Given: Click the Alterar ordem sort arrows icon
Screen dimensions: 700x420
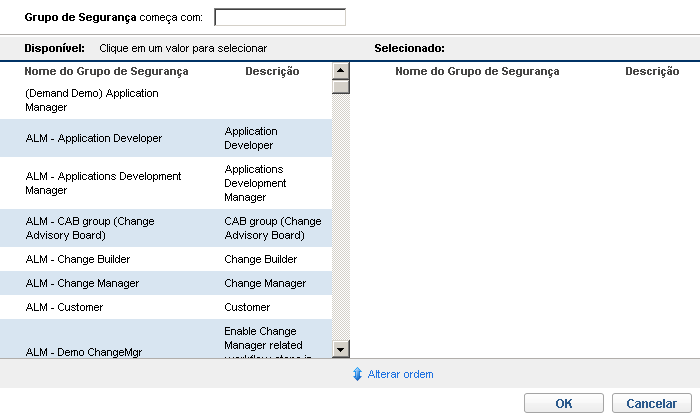Looking at the screenshot, I should point(357,374).
